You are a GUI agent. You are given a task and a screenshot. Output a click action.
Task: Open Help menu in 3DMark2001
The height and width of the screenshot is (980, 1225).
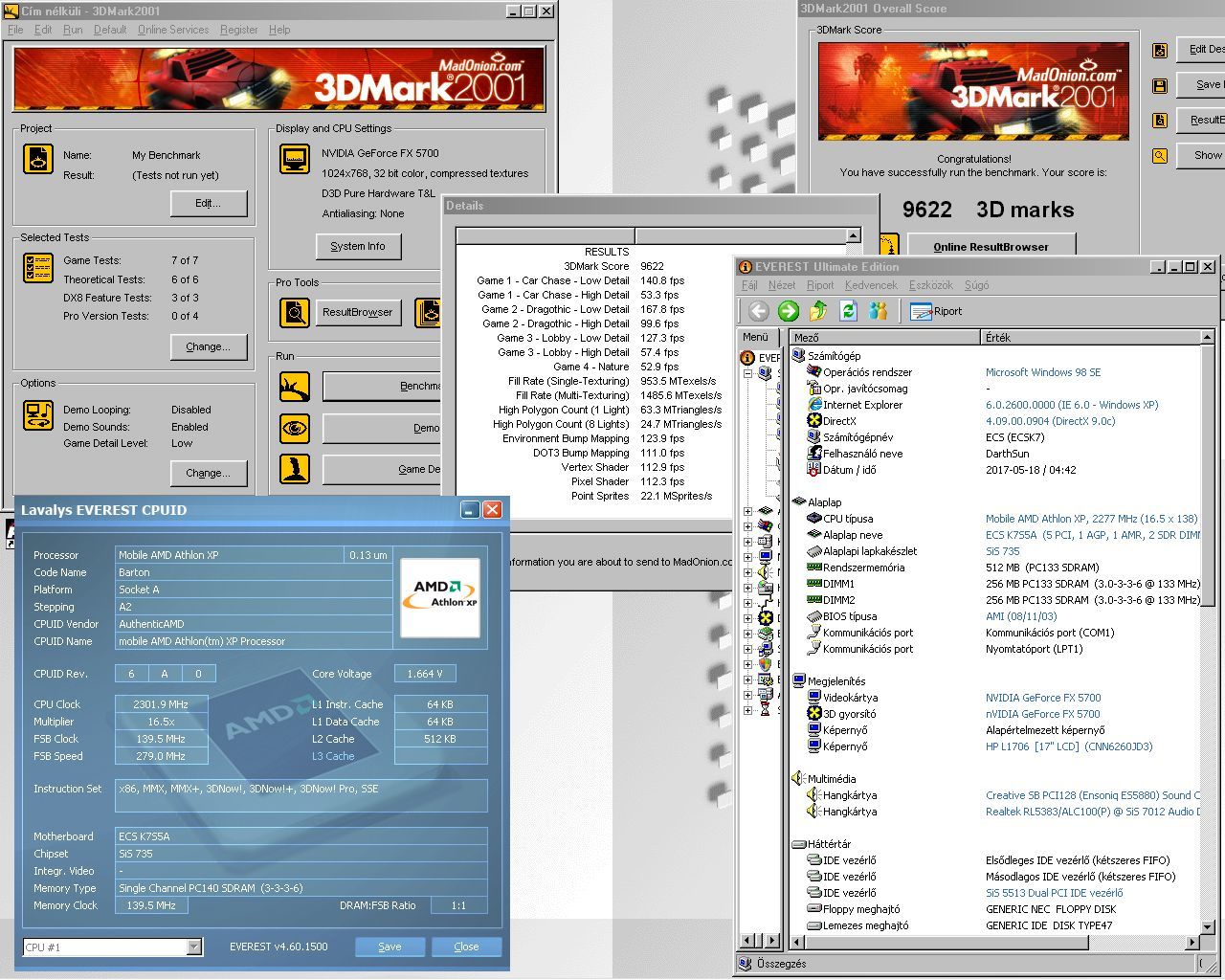click(x=279, y=30)
